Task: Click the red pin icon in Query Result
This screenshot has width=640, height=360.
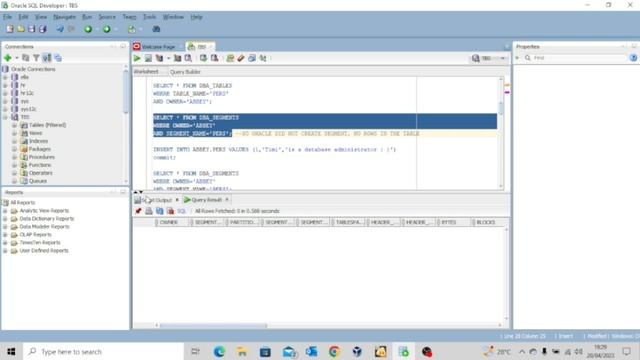Action: pyautogui.click(x=138, y=211)
